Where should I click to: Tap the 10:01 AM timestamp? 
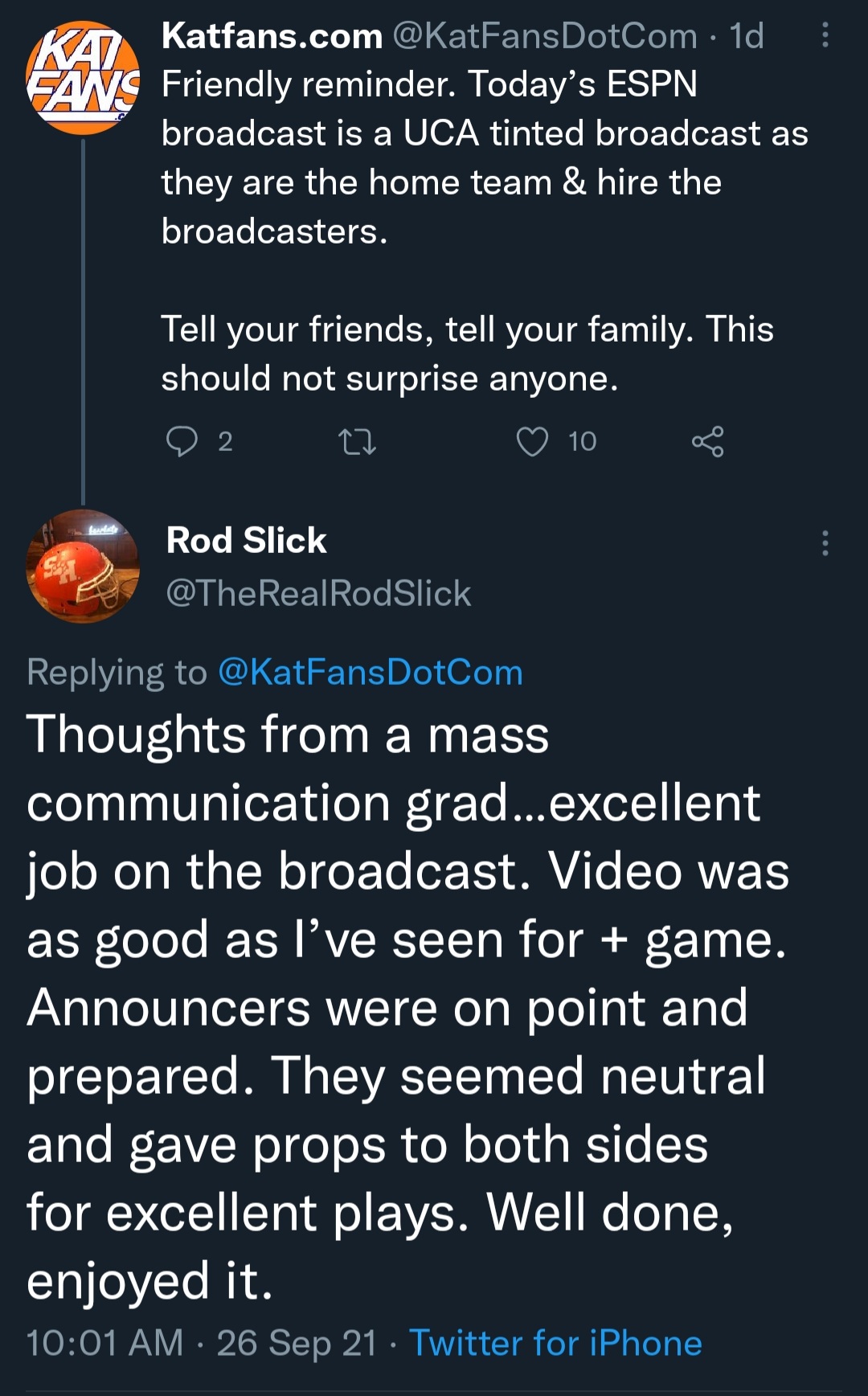[x=104, y=1343]
